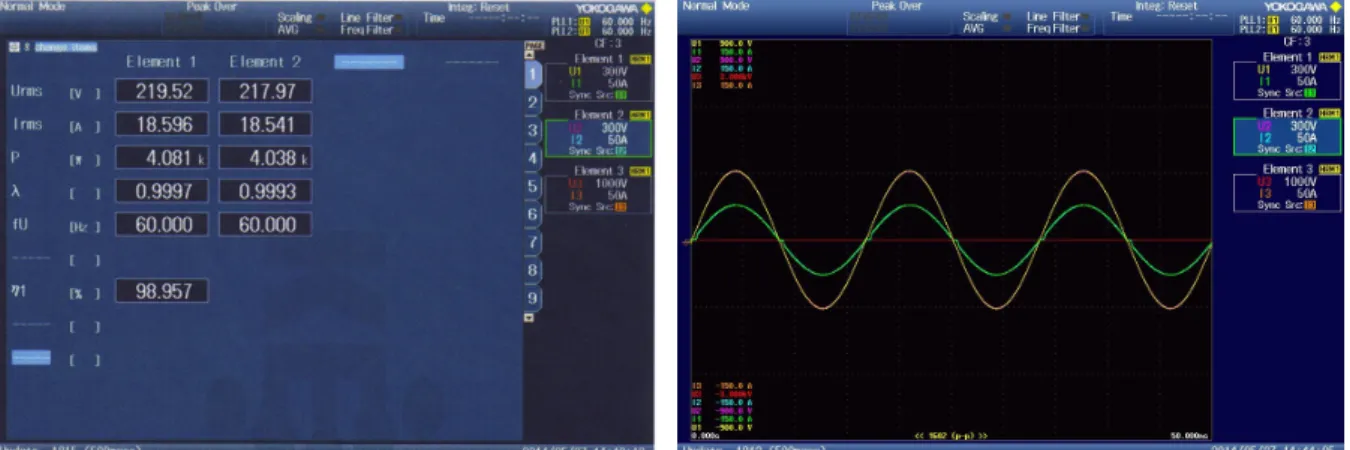Click the fU frequency row label
This screenshot has width=1350, height=450.
click(x=19, y=225)
